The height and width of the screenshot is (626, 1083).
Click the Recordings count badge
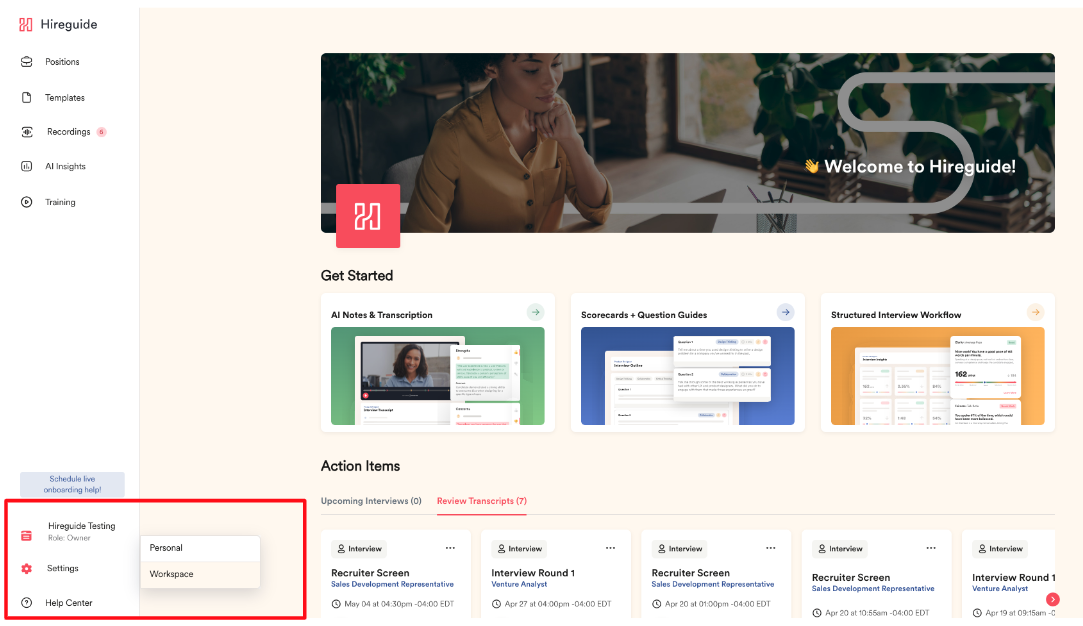[102, 132]
